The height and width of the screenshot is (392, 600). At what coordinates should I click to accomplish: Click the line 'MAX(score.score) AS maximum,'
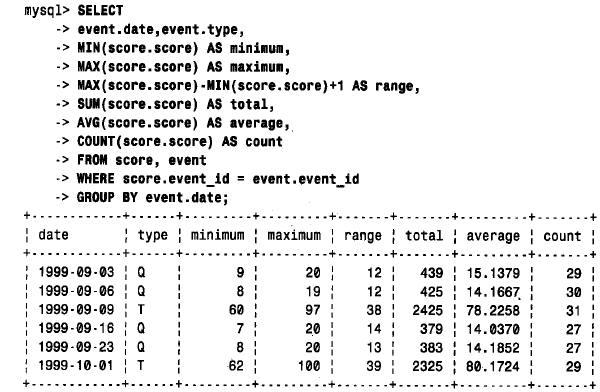click(184, 67)
